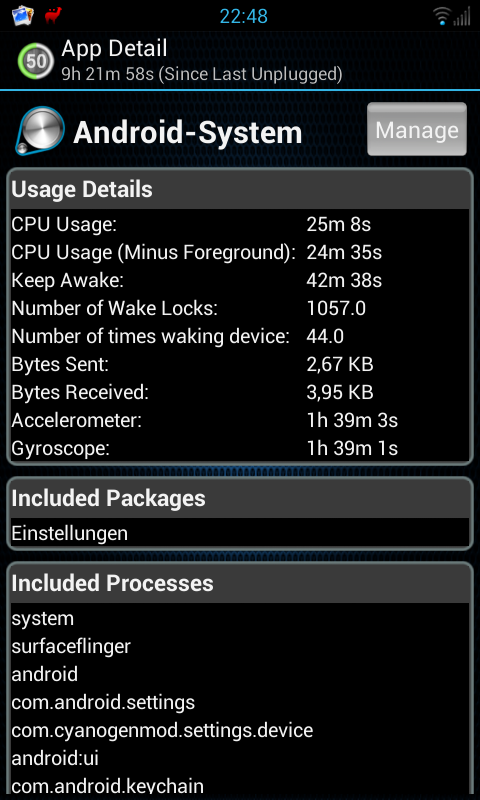Image resolution: width=480 pixels, height=800 pixels.
Task: Tap the Included Processes section header
Action: point(240,583)
